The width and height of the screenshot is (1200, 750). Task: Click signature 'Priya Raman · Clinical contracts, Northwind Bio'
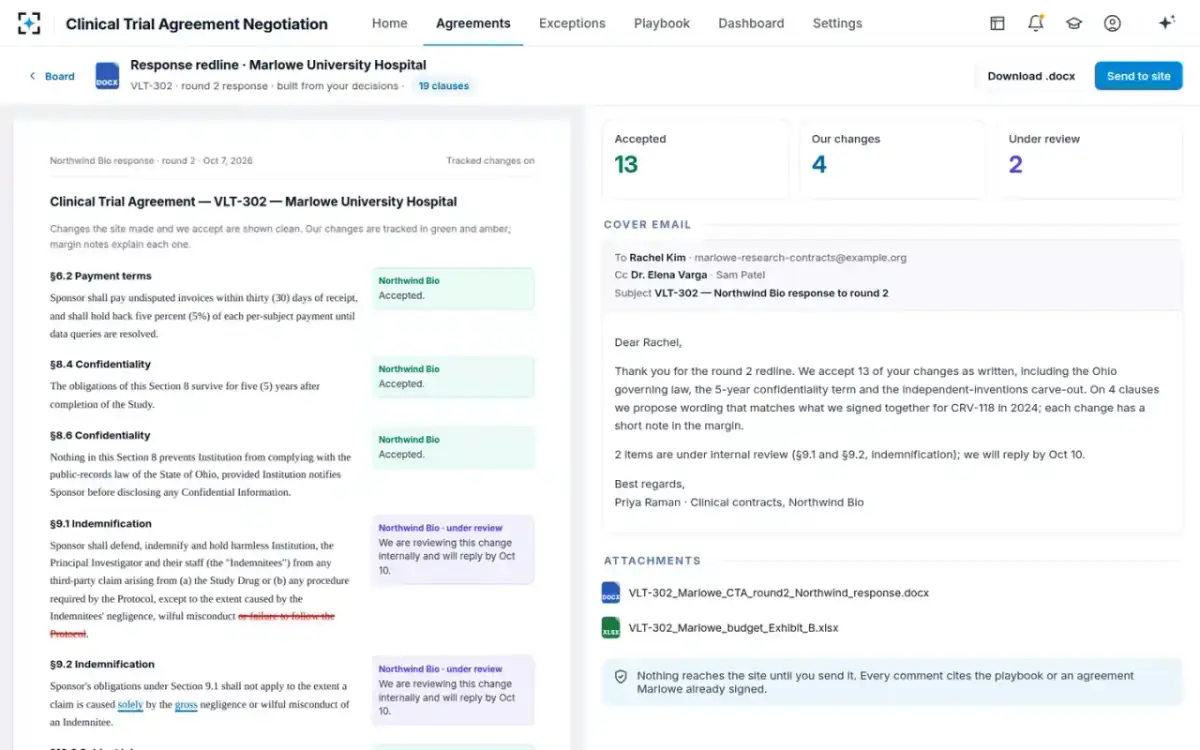[x=739, y=502]
